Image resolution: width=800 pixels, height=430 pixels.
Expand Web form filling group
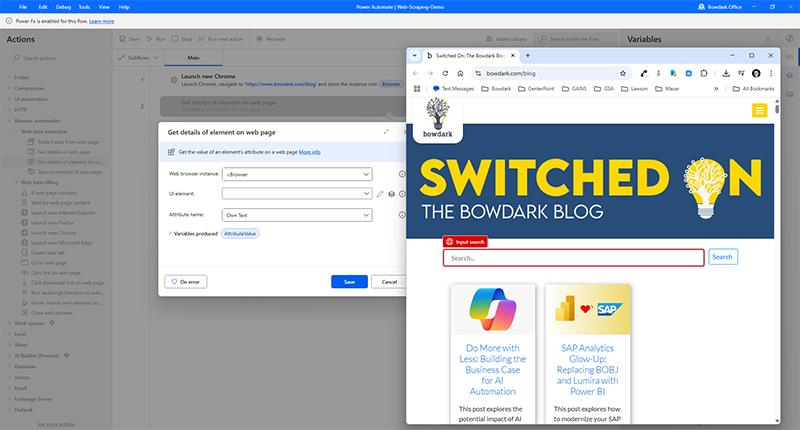click(16, 182)
